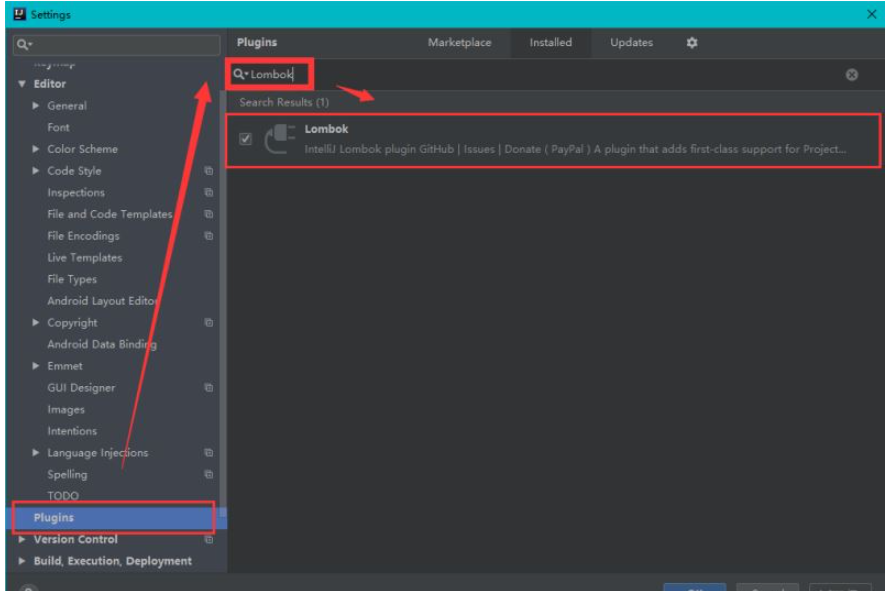Clear the Lombok plugin search text

[851, 74]
